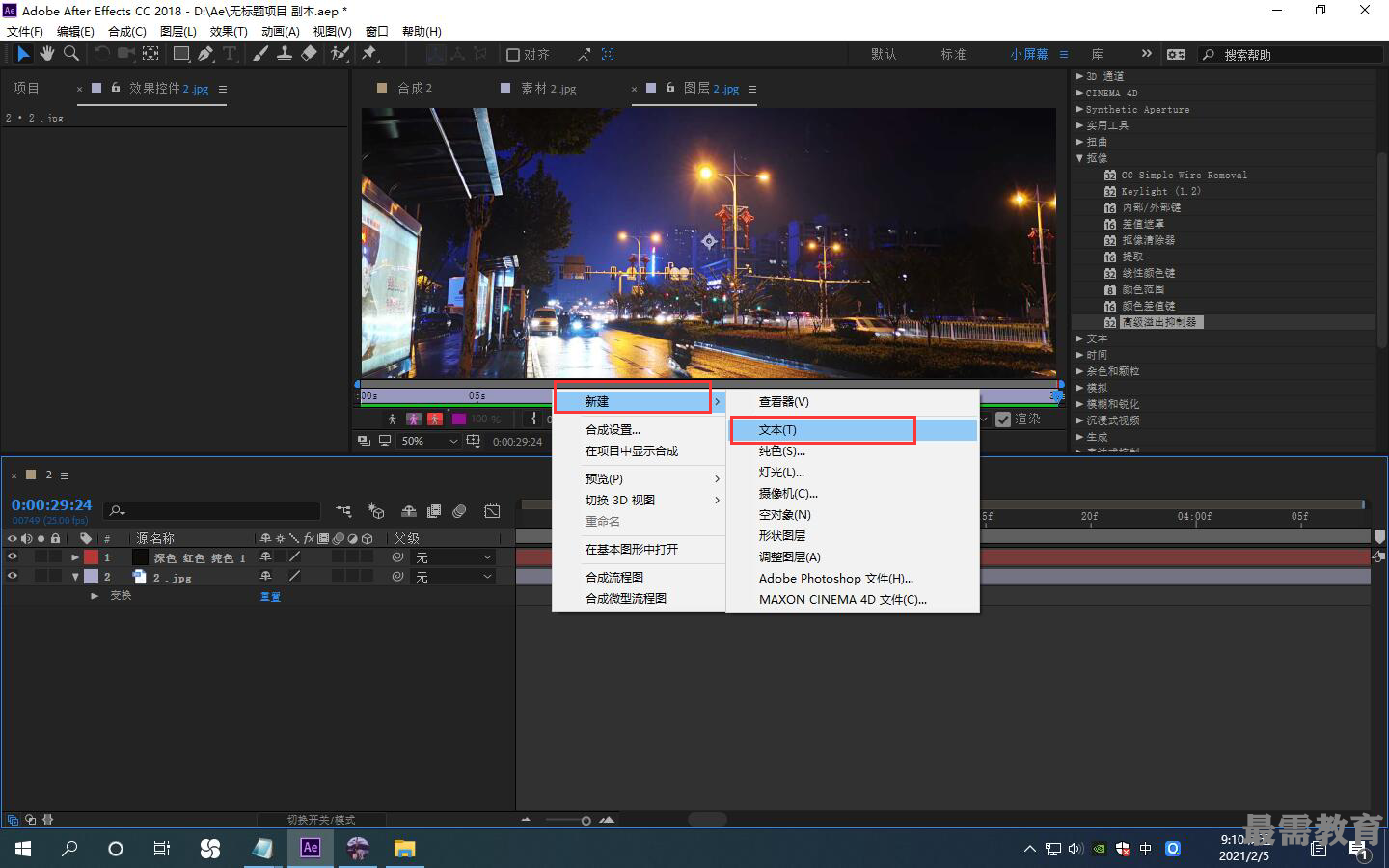Click the 切换开关/模式 button
Image resolution: width=1389 pixels, height=868 pixels.
point(321,820)
